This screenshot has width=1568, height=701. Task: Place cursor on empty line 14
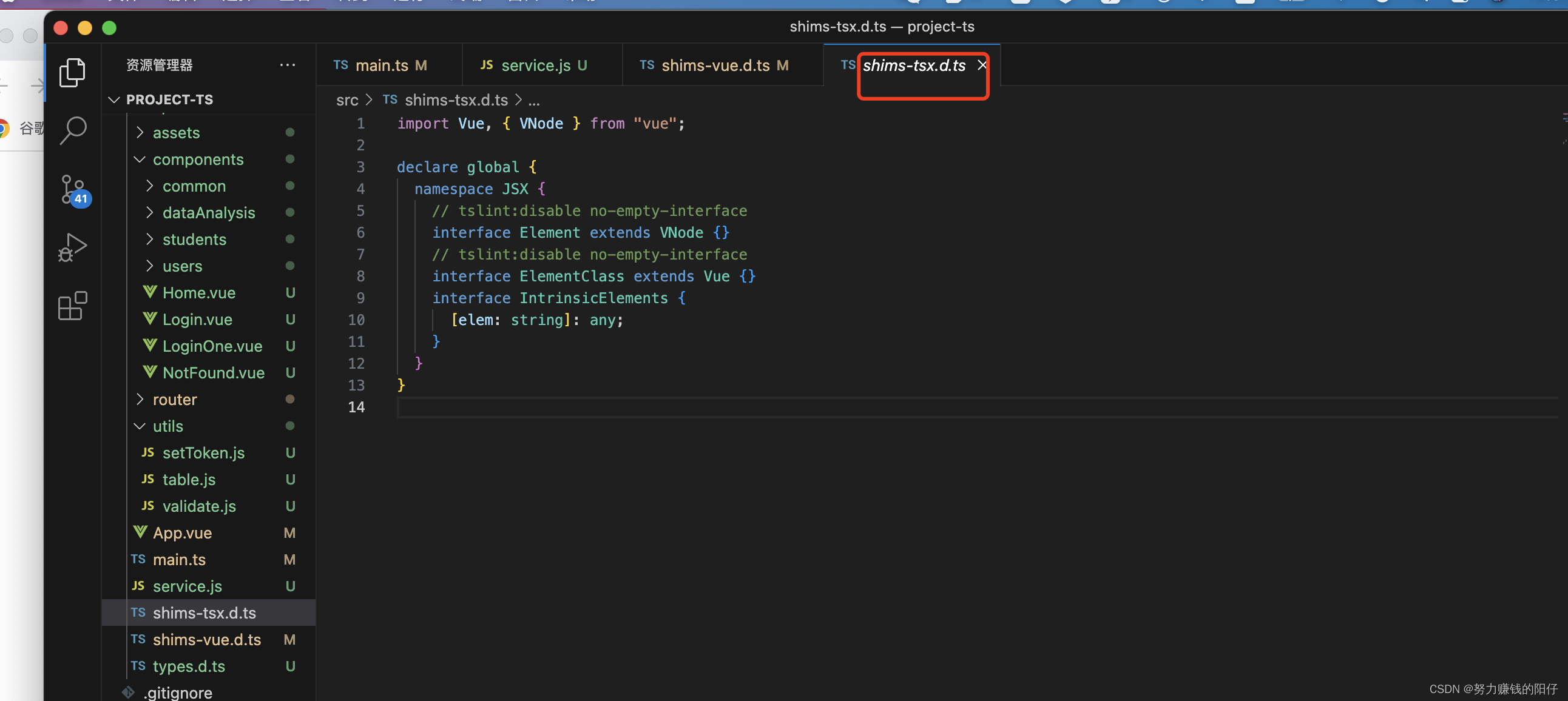coord(548,407)
